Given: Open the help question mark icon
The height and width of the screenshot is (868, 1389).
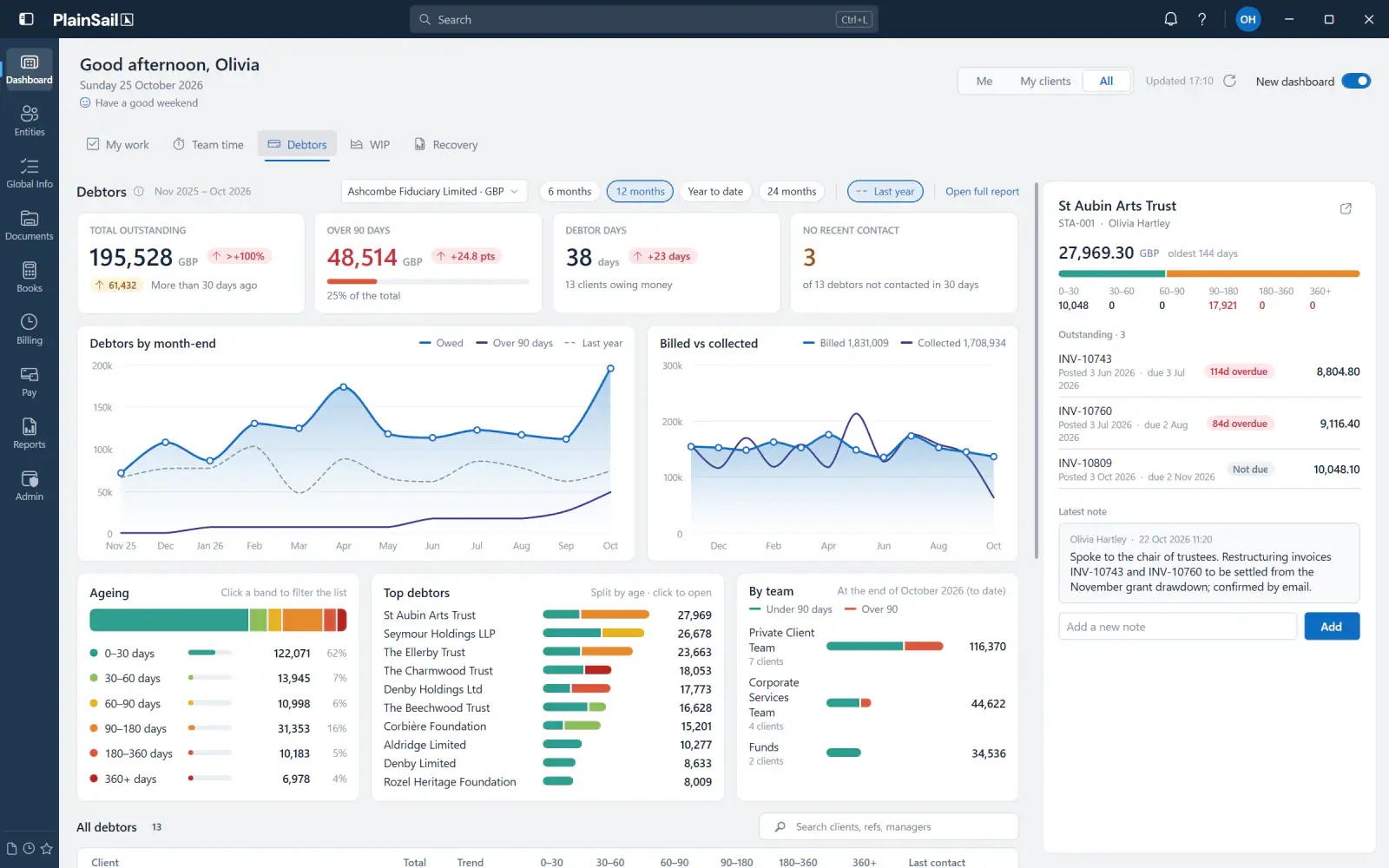Looking at the screenshot, I should [1201, 19].
